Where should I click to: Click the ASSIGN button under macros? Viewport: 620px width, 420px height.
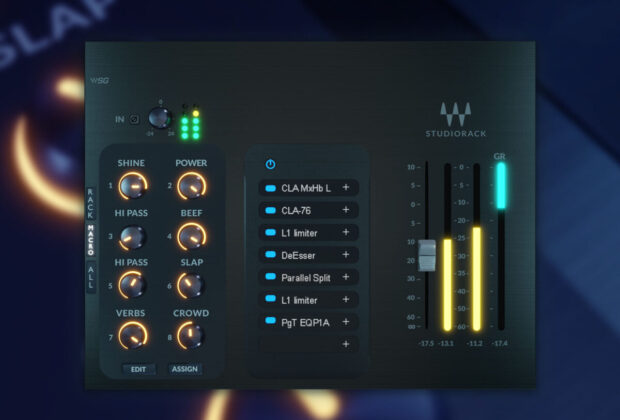pos(185,369)
